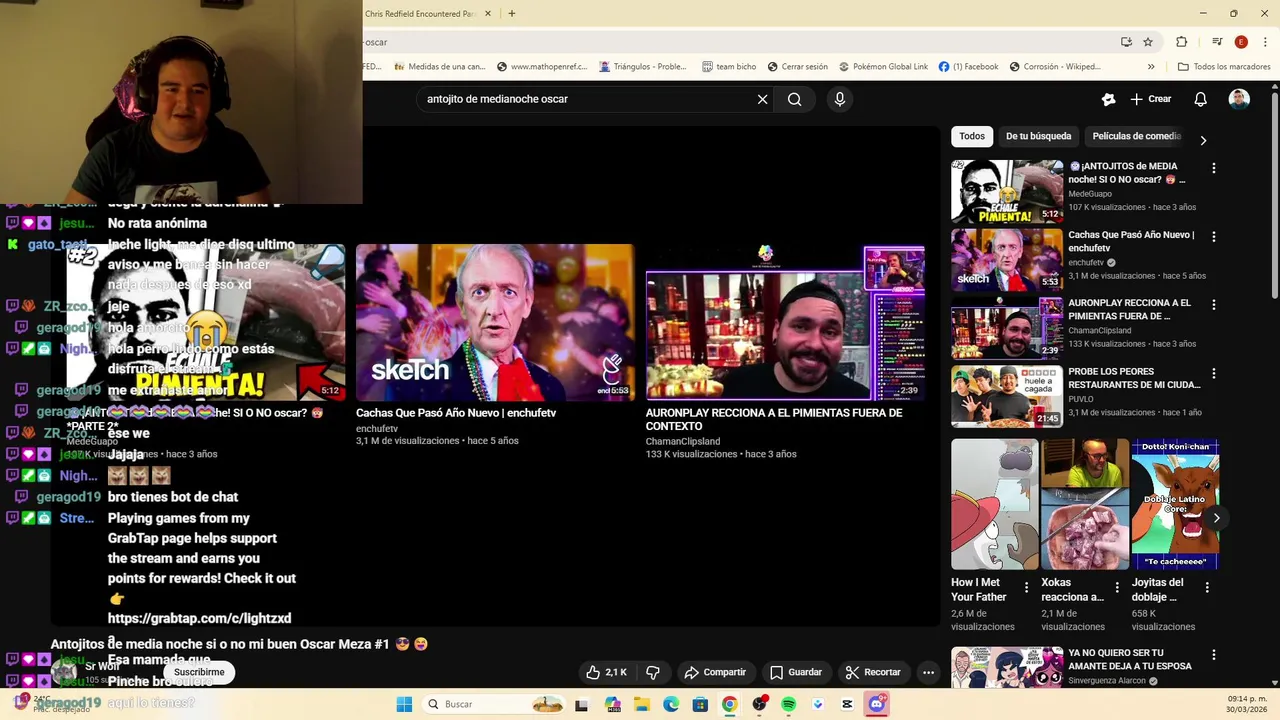Image resolution: width=1280 pixels, height=720 pixels.
Task: Select the De tu búsqueda chip
Action: pyautogui.click(x=1038, y=136)
